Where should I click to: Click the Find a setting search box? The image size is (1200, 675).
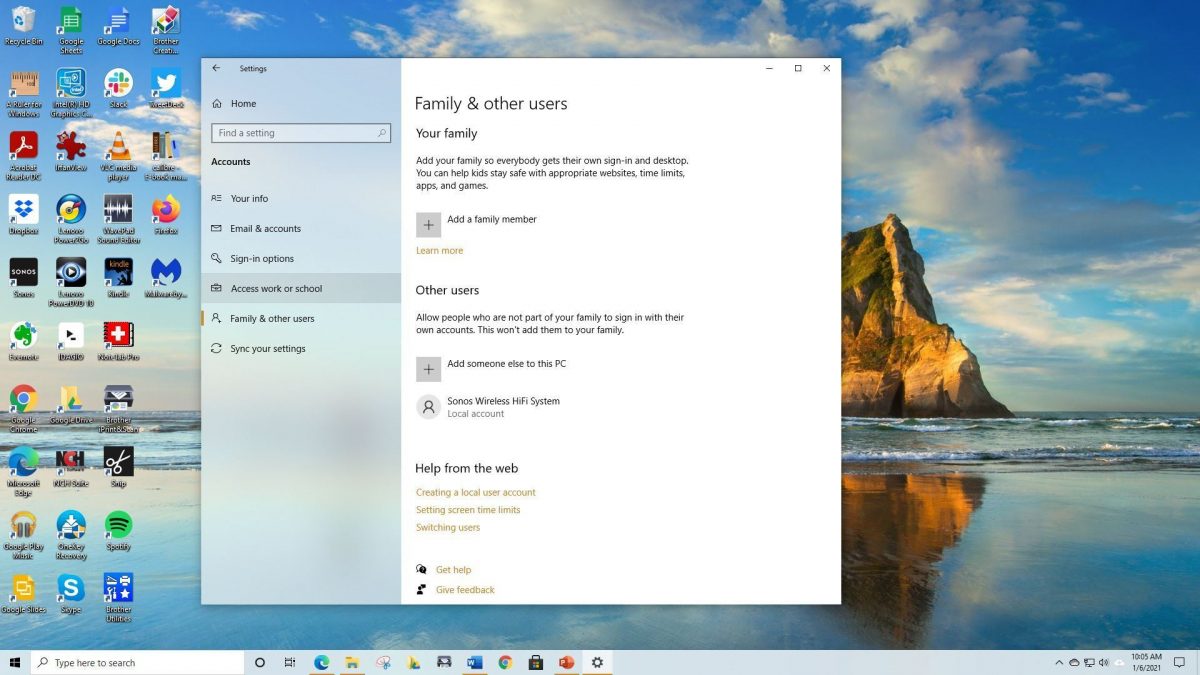pyautogui.click(x=296, y=133)
